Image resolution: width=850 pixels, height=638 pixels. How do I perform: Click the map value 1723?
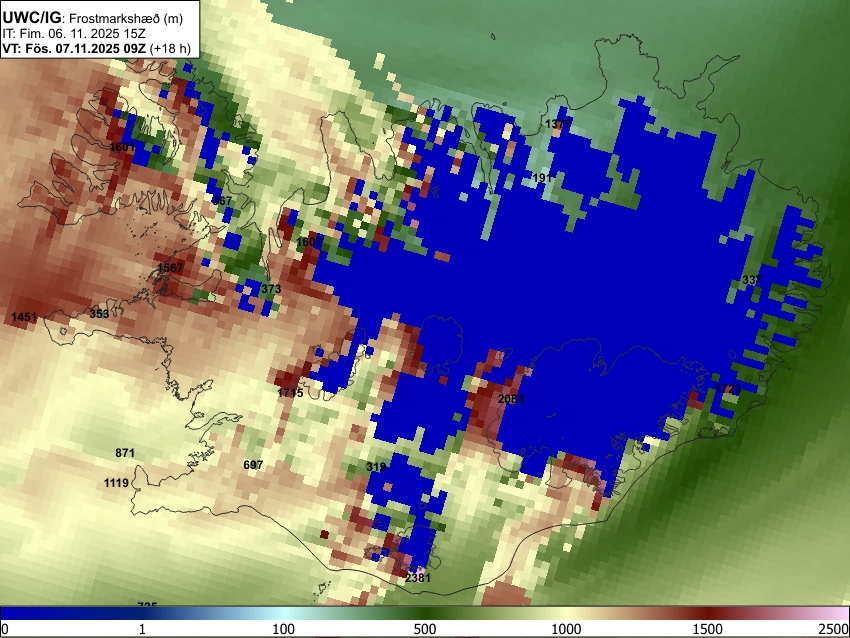(728, 389)
